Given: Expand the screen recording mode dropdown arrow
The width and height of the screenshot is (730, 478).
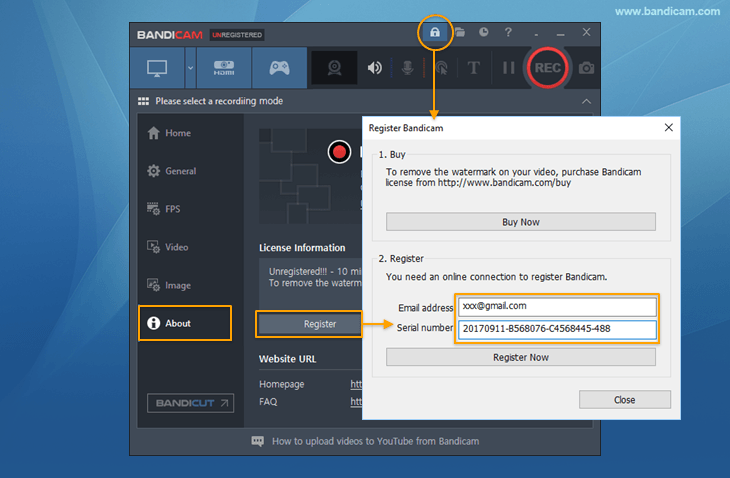Looking at the screenshot, I should (190, 68).
